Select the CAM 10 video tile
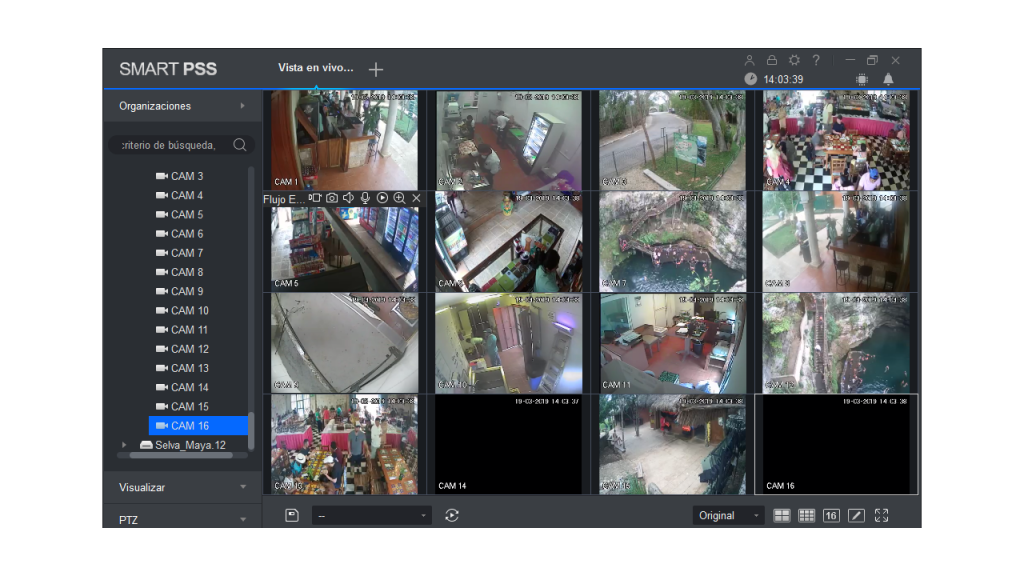Screen dimensions: 1024x576 (508, 343)
